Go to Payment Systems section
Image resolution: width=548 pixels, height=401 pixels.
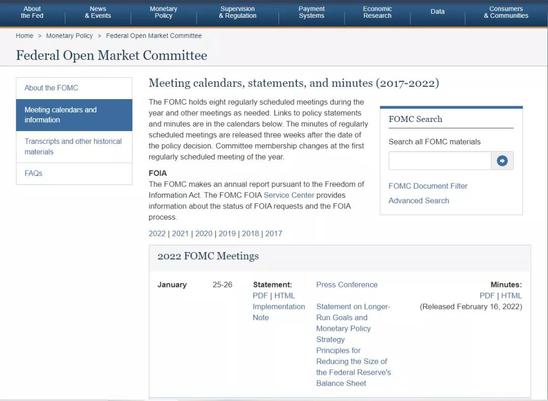click(x=311, y=12)
